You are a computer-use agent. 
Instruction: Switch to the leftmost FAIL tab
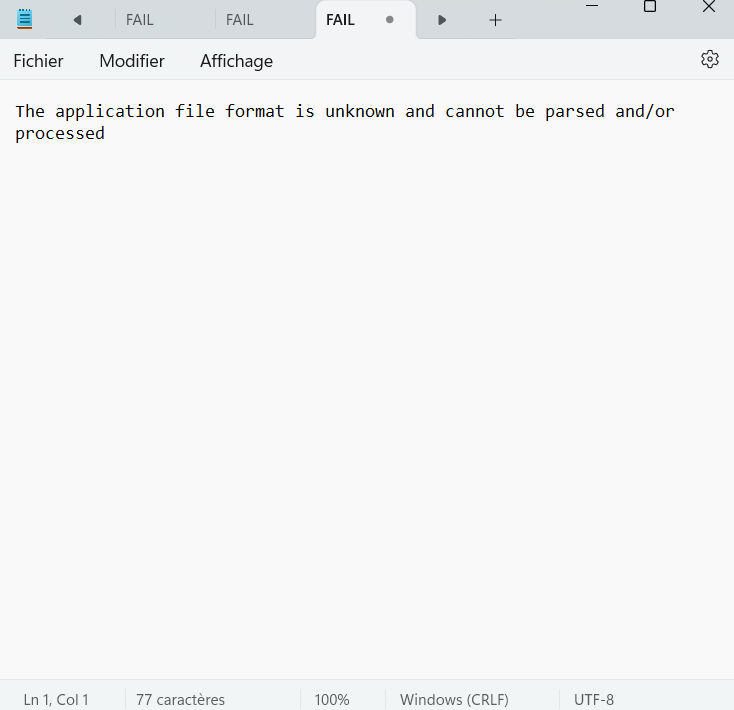pyautogui.click(x=140, y=20)
